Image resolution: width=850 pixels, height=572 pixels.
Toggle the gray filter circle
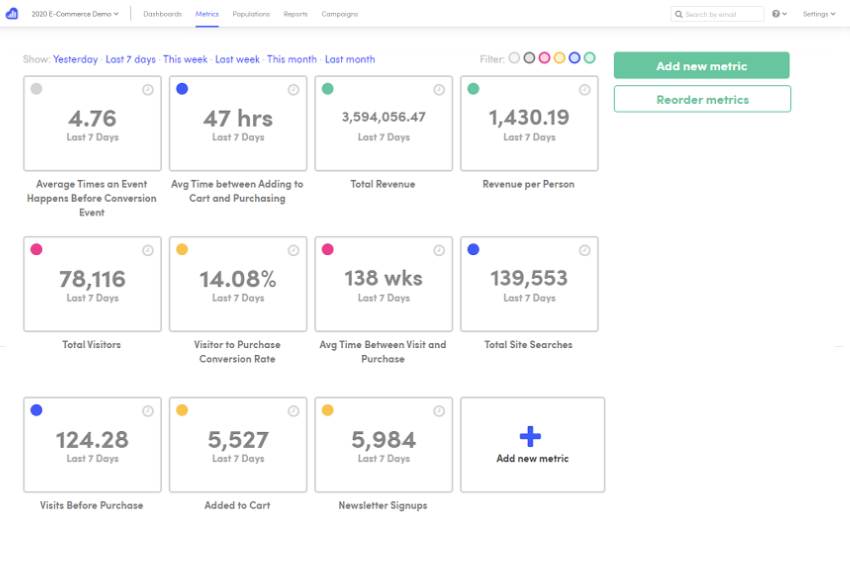pyautogui.click(x=529, y=58)
